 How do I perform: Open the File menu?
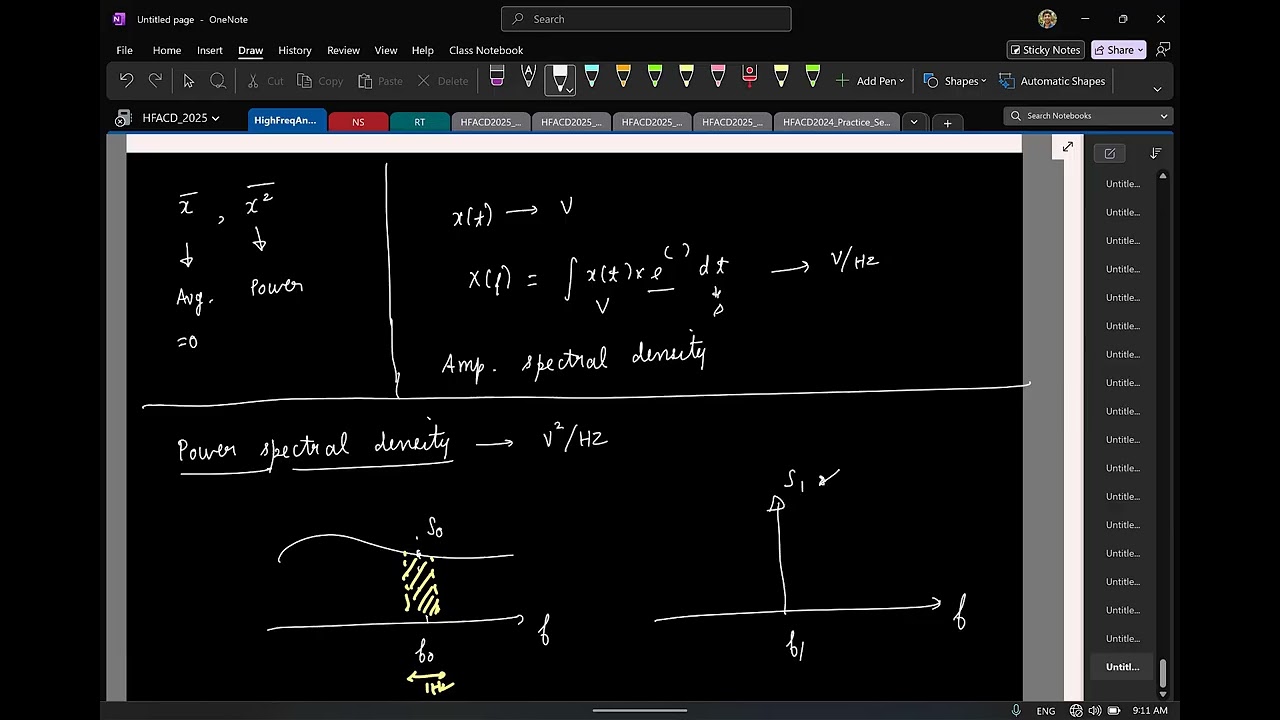click(124, 50)
